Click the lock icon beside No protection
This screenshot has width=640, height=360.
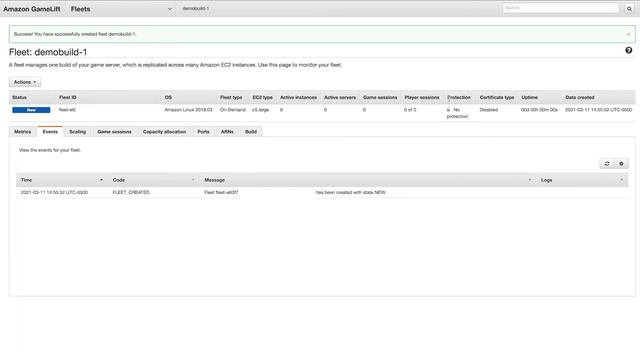[x=449, y=110]
